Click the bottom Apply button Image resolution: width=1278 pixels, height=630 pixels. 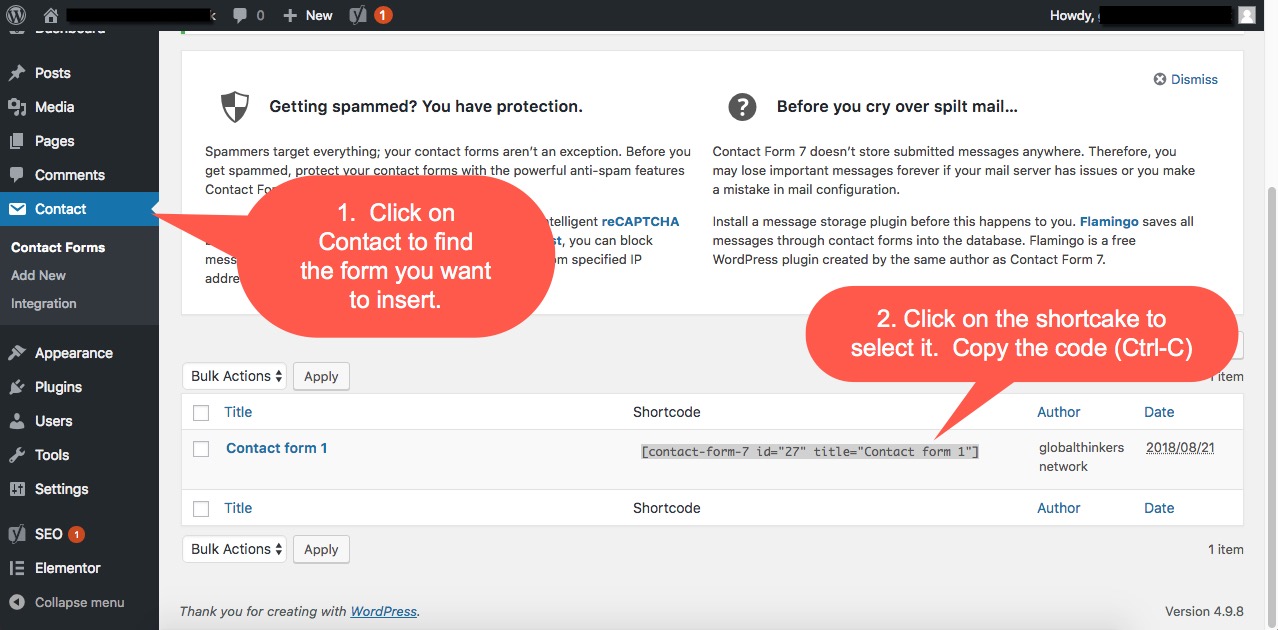(x=321, y=550)
